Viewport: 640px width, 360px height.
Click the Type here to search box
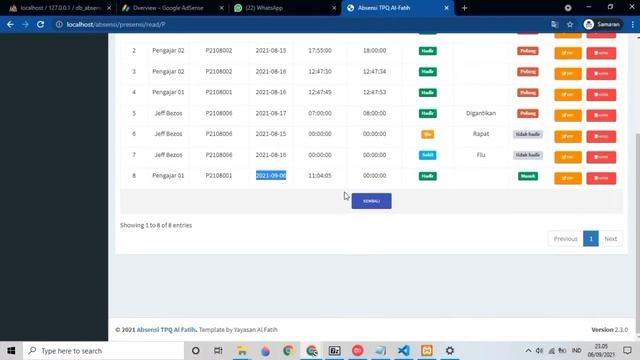(x=104, y=351)
